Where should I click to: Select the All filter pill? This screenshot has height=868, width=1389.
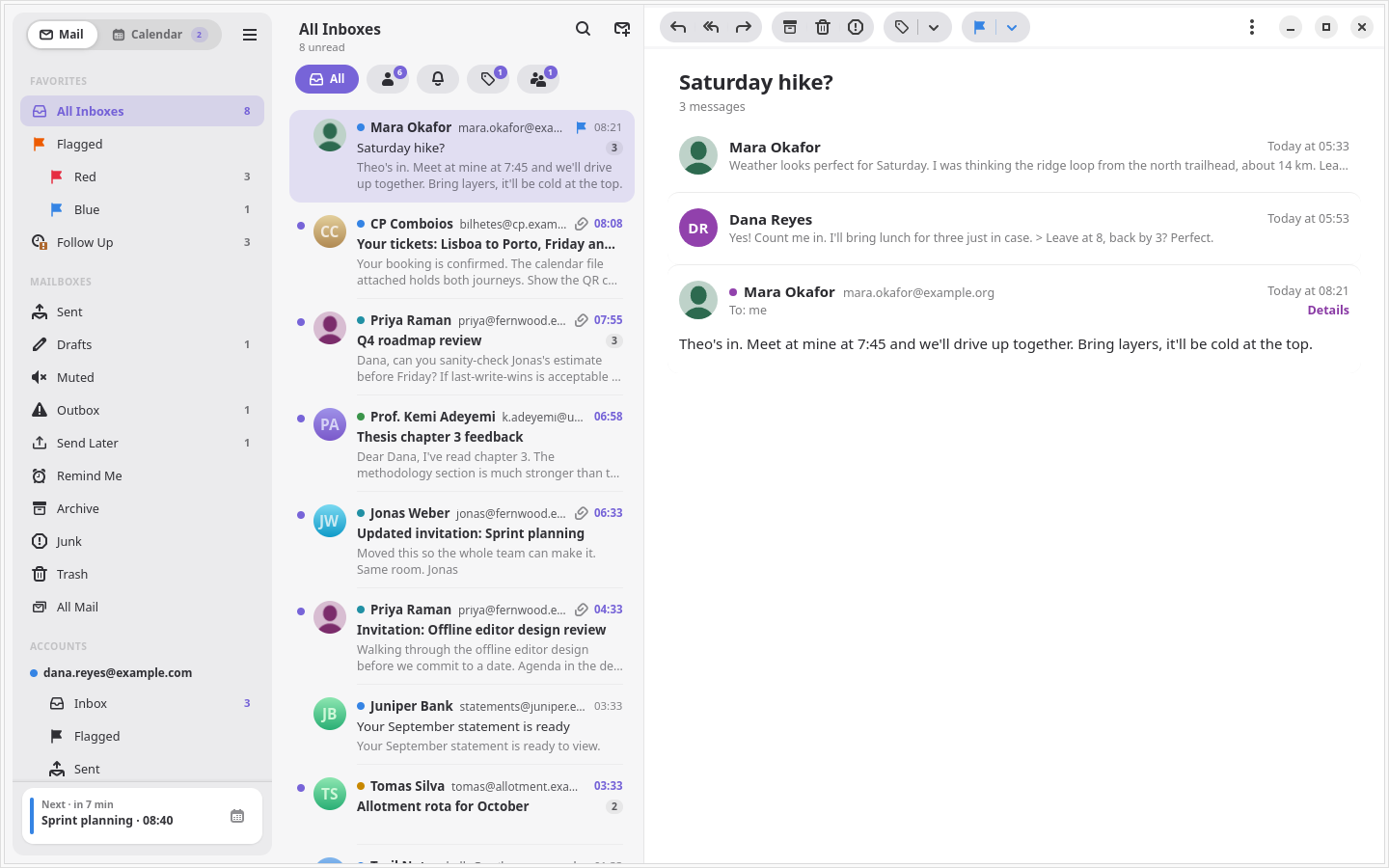coord(327,79)
